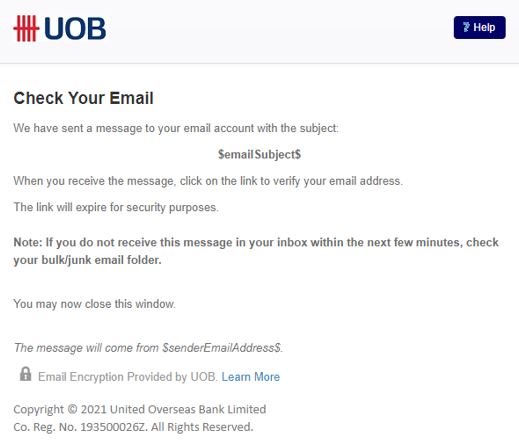Click the padlock encryption icon
The height and width of the screenshot is (446, 519).
25,374
